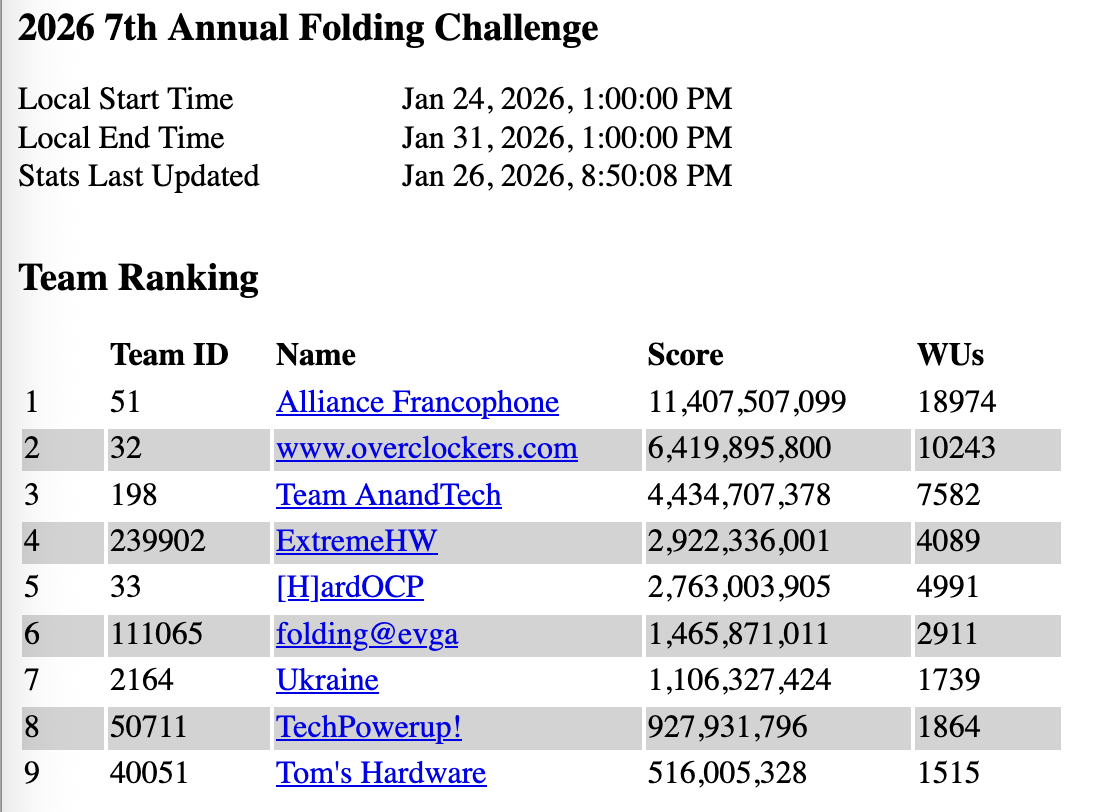Viewport: 1096px width, 812px height.
Task: Open the [H]ardOCP team link
Action: (x=350, y=587)
